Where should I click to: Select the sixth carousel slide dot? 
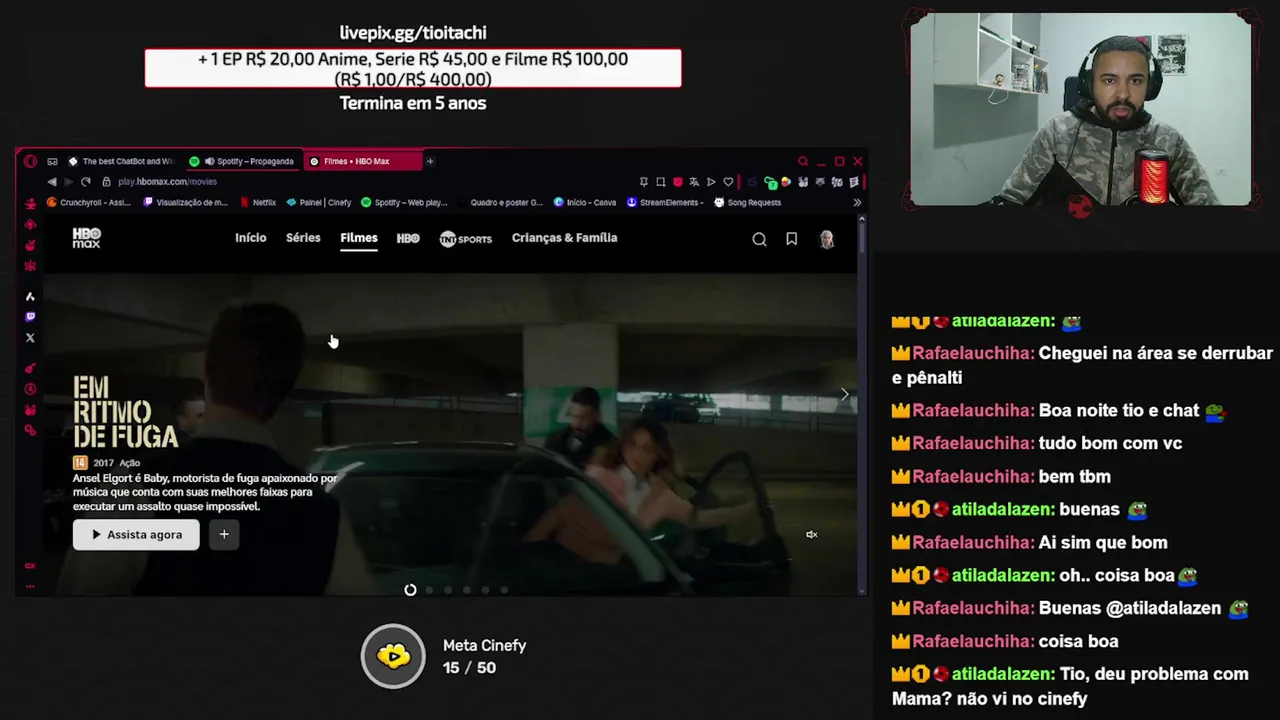tap(504, 590)
